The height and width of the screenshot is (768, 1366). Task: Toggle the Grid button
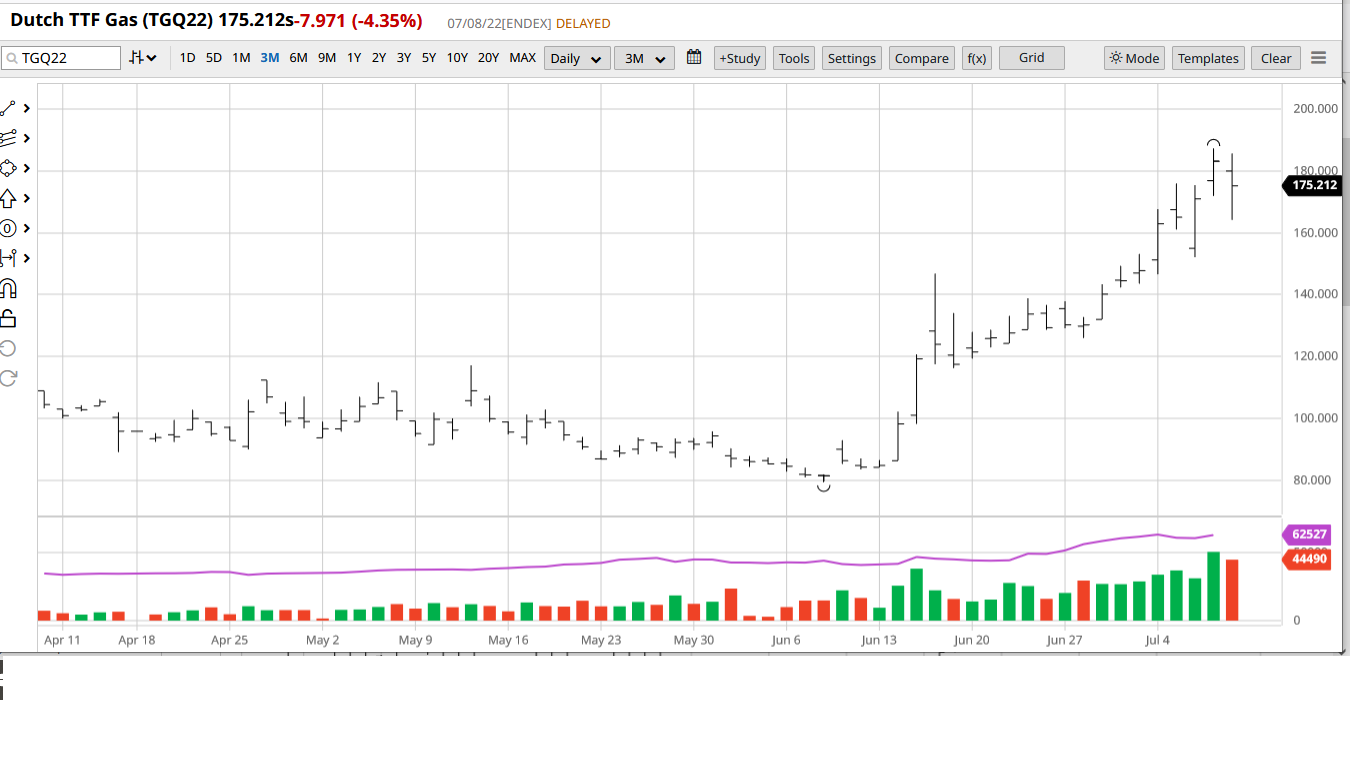(x=1032, y=58)
